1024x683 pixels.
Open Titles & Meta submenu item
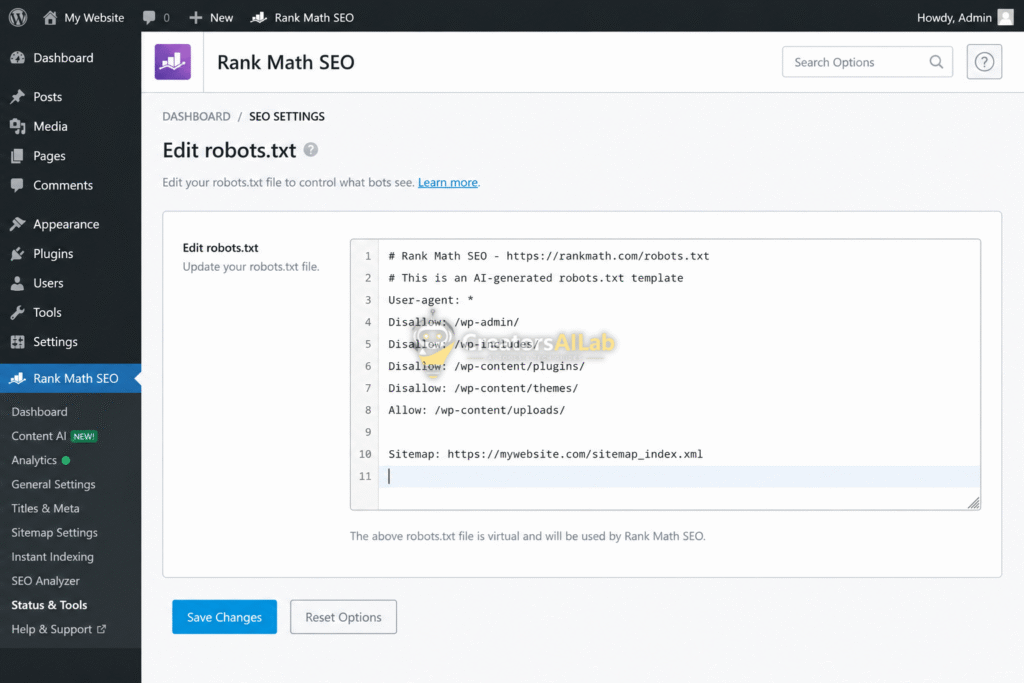45,508
